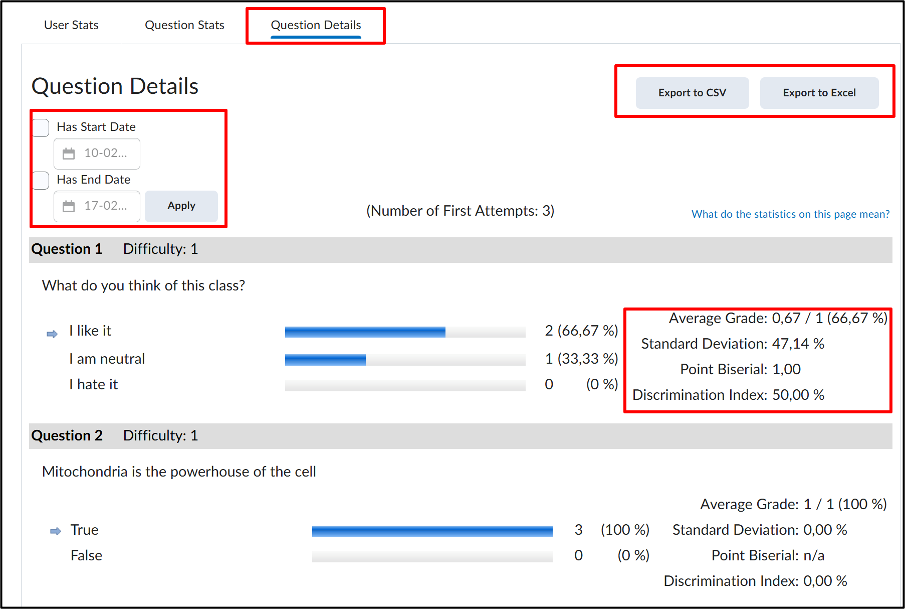The height and width of the screenshot is (610, 906).
Task: Click the calendar icon in end date field
Action: [69, 206]
